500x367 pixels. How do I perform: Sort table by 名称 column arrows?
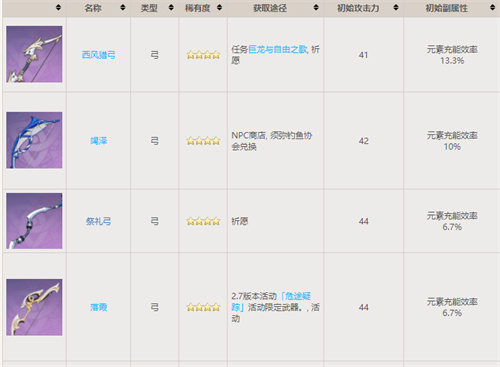point(123,7)
